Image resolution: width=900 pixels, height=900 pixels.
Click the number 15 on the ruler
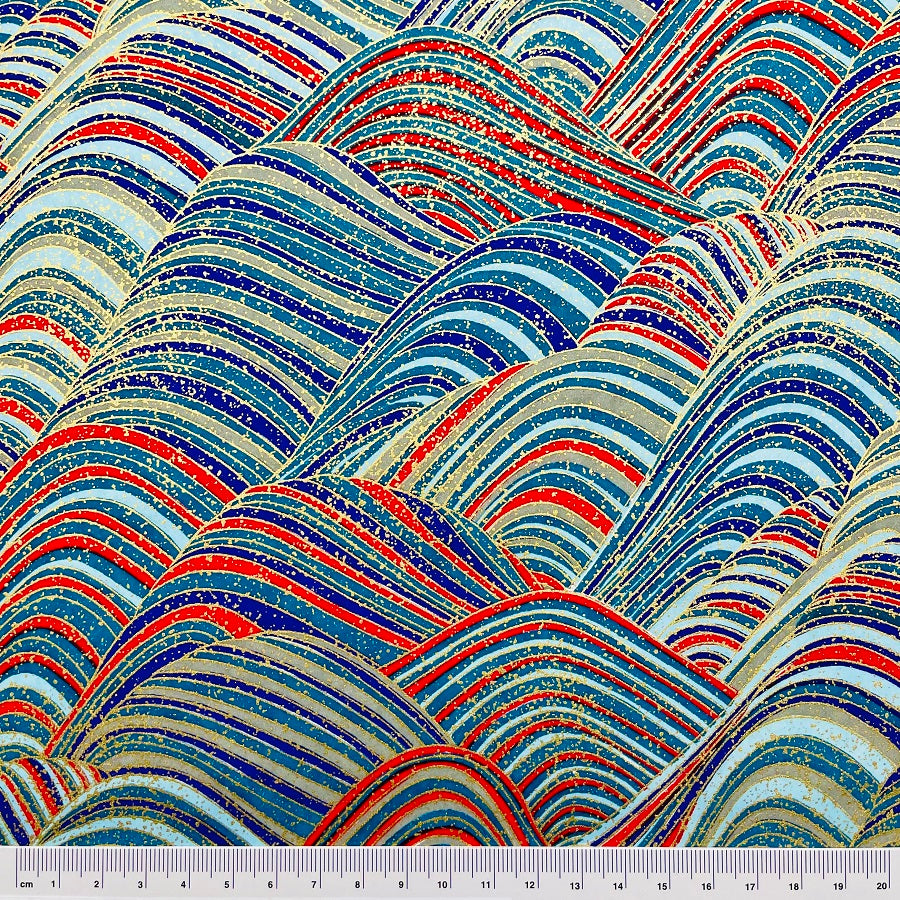point(661,884)
